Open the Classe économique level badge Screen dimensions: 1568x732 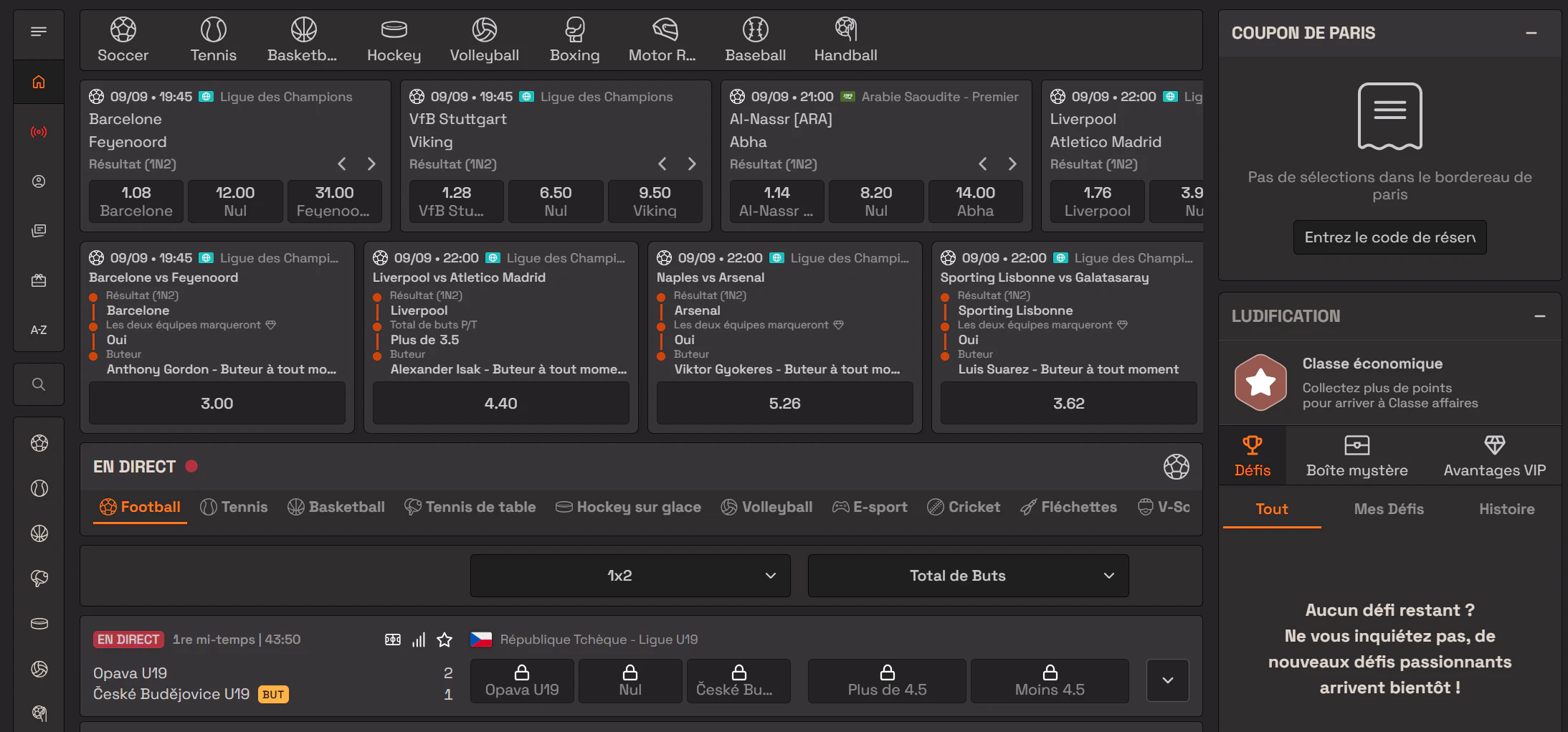tap(1261, 383)
